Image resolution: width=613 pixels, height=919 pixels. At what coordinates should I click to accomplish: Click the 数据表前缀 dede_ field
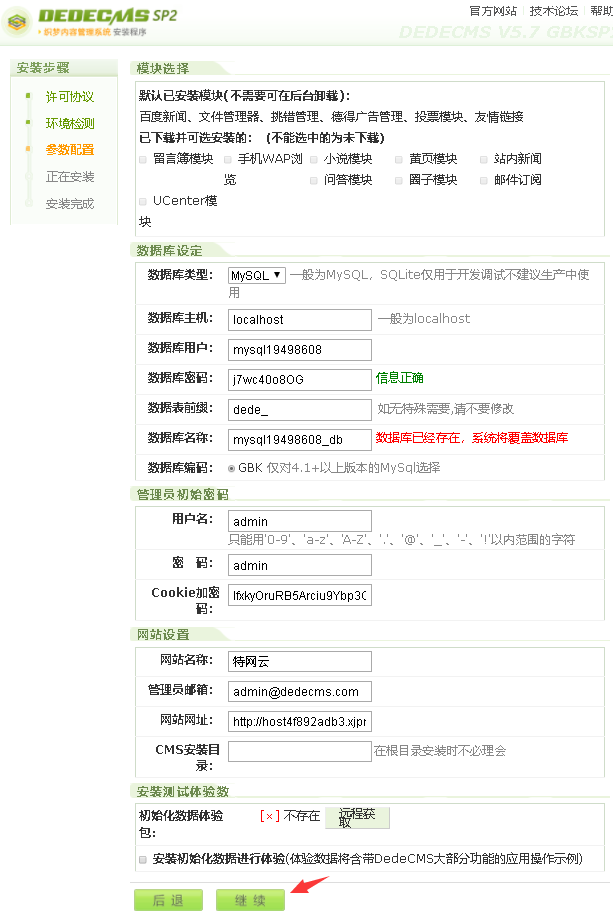pyautogui.click(x=299, y=410)
